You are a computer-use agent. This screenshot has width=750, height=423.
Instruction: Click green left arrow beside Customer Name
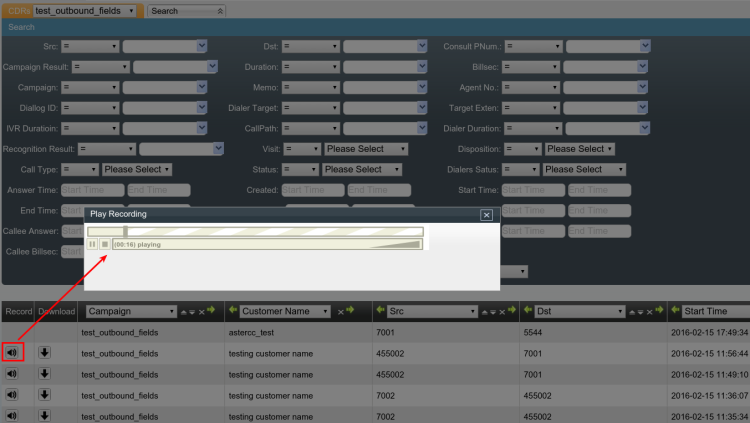tap(231, 312)
